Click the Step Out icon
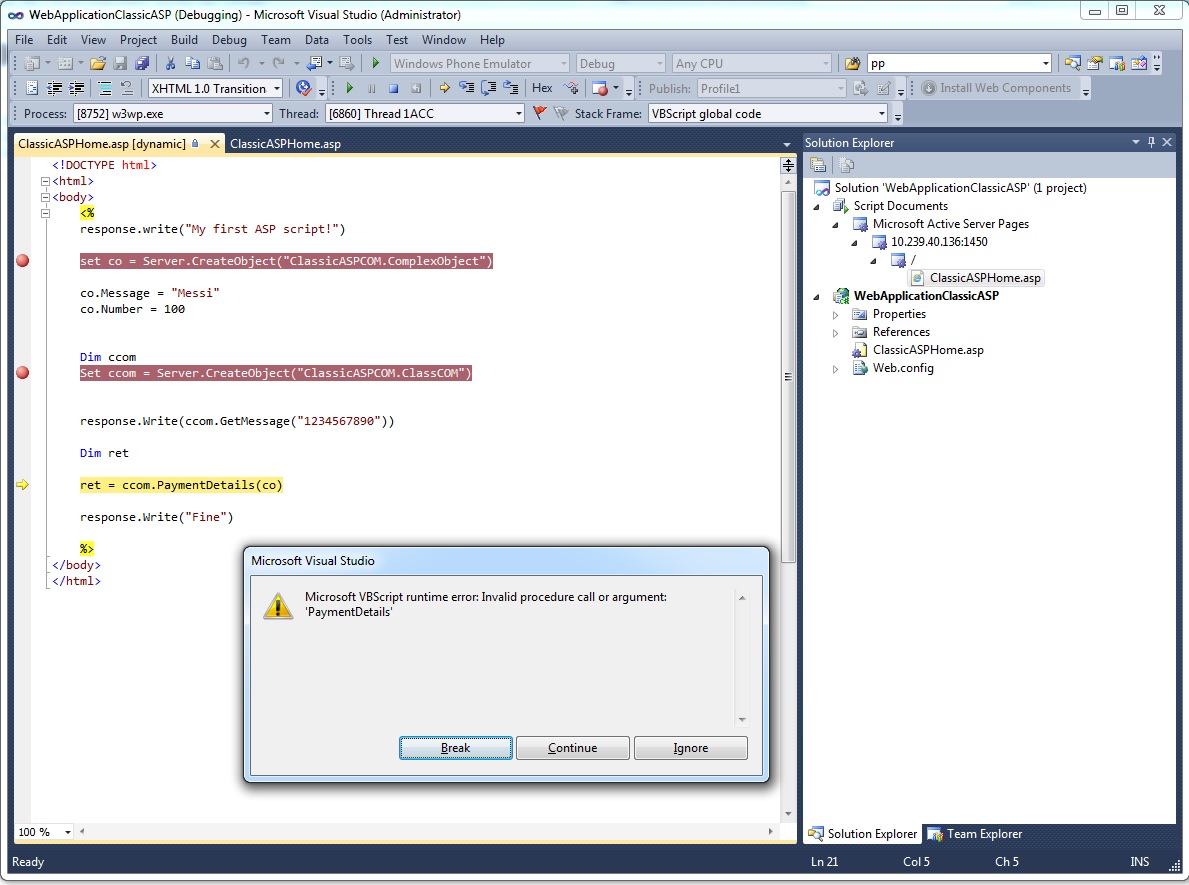The height and width of the screenshot is (885, 1189). click(511, 89)
